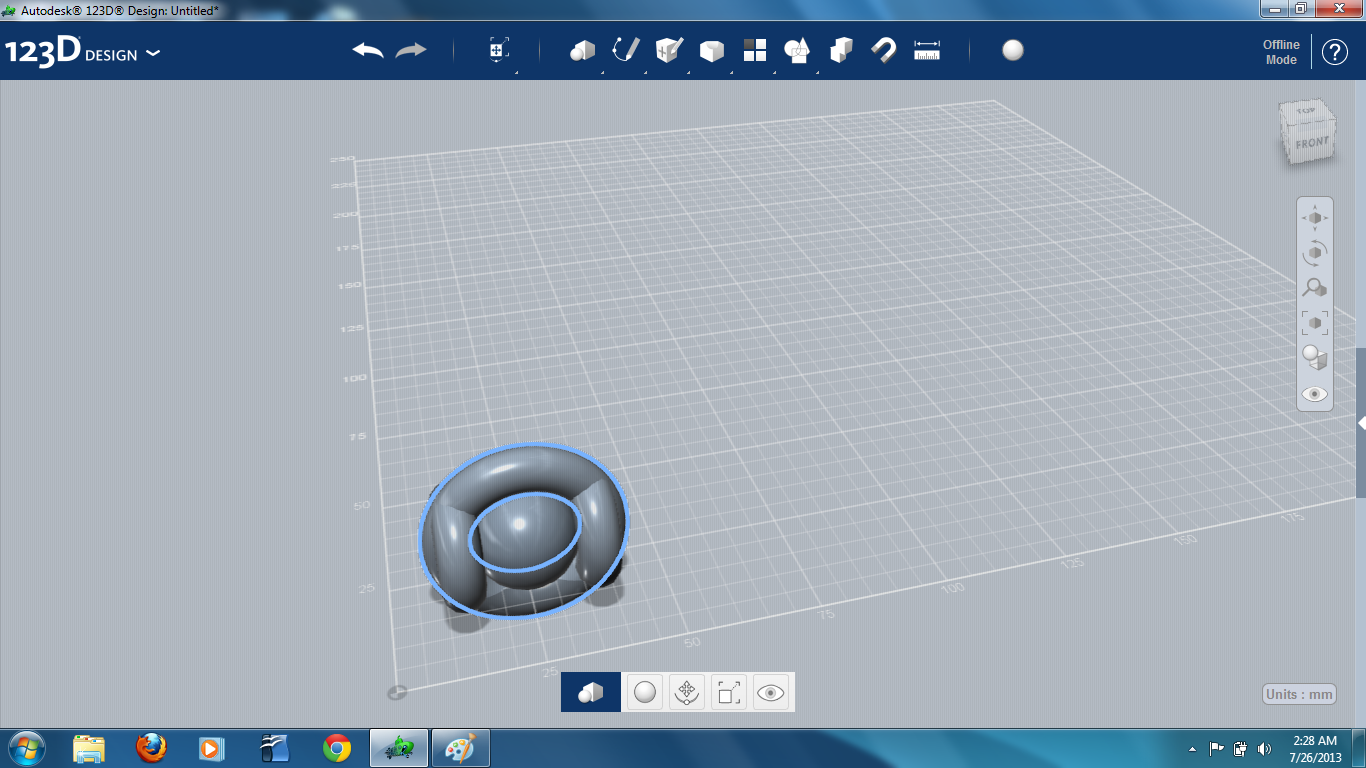Open the 123D Design application menu
1366x768 pixels.
pos(82,52)
